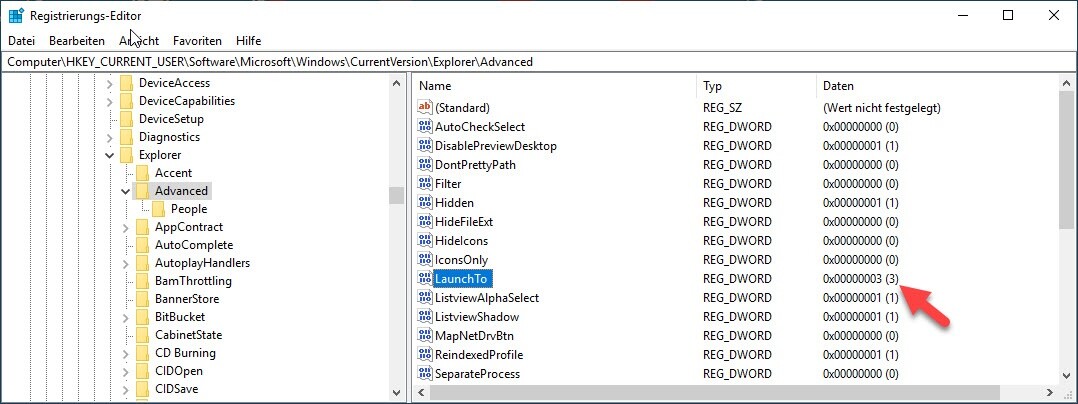Click the DWORD icon beside SeparateProcess
The image size is (1078, 404).
[x=424, y=374]
